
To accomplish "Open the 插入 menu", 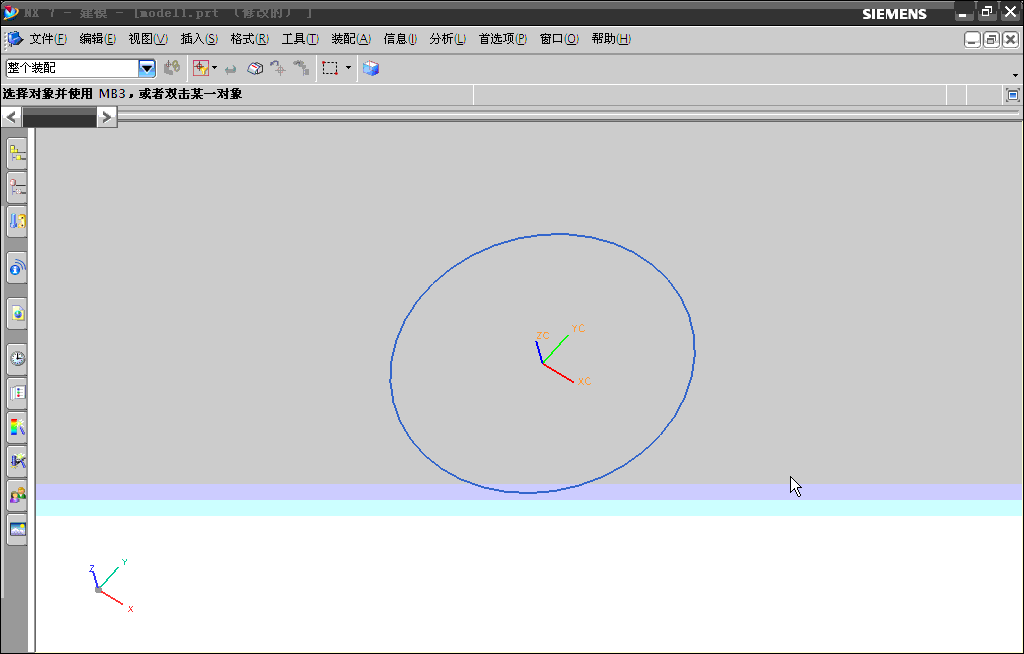I will pos(197,39).
